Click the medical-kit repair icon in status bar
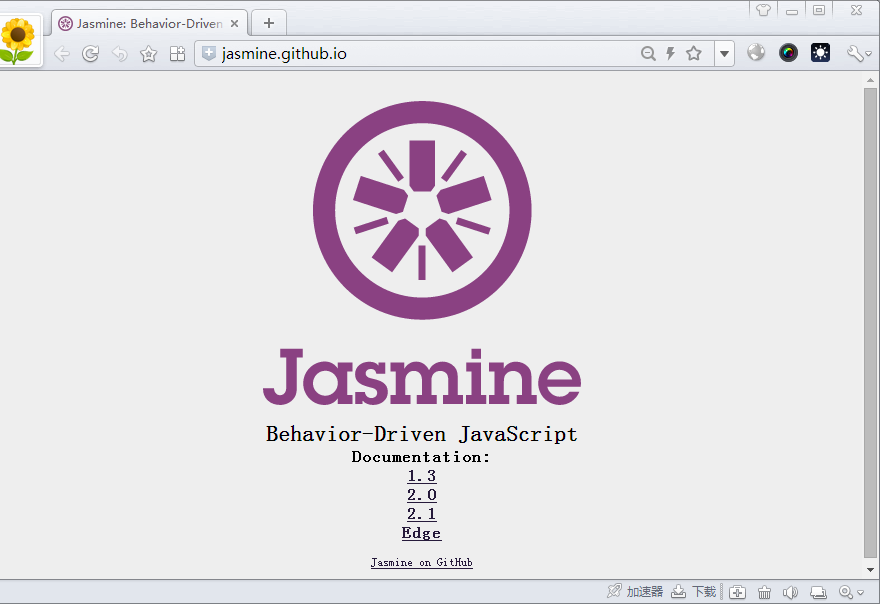 (x=737, y=592)
